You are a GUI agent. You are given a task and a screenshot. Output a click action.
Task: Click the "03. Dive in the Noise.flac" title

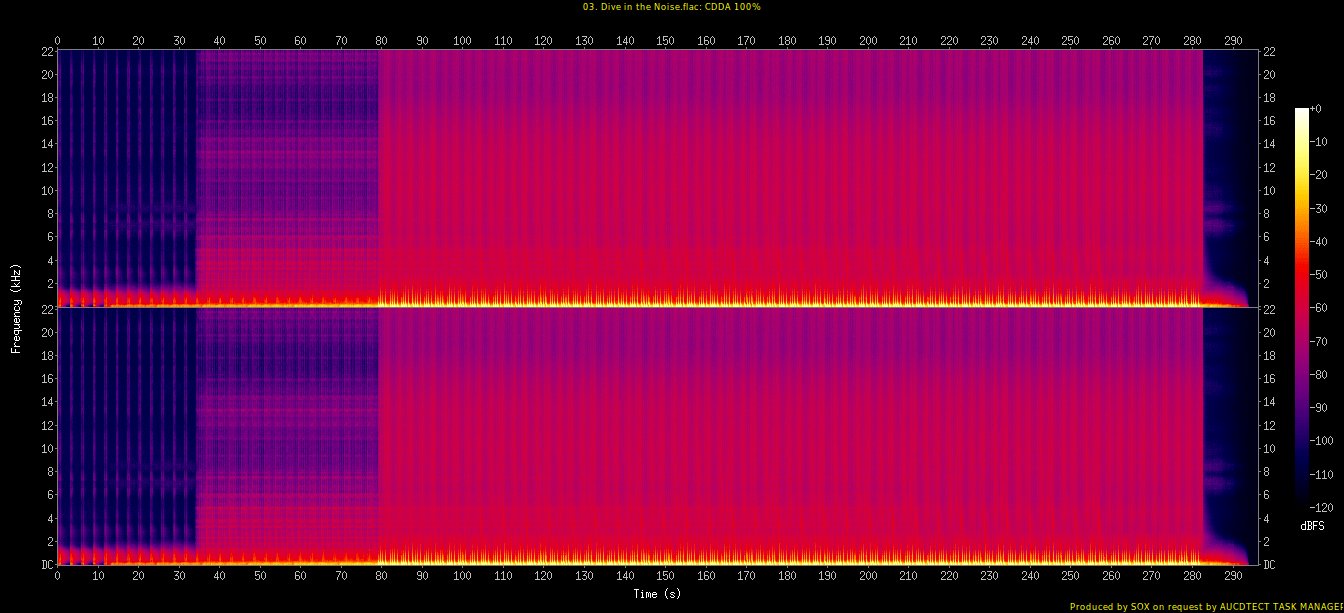671,7
